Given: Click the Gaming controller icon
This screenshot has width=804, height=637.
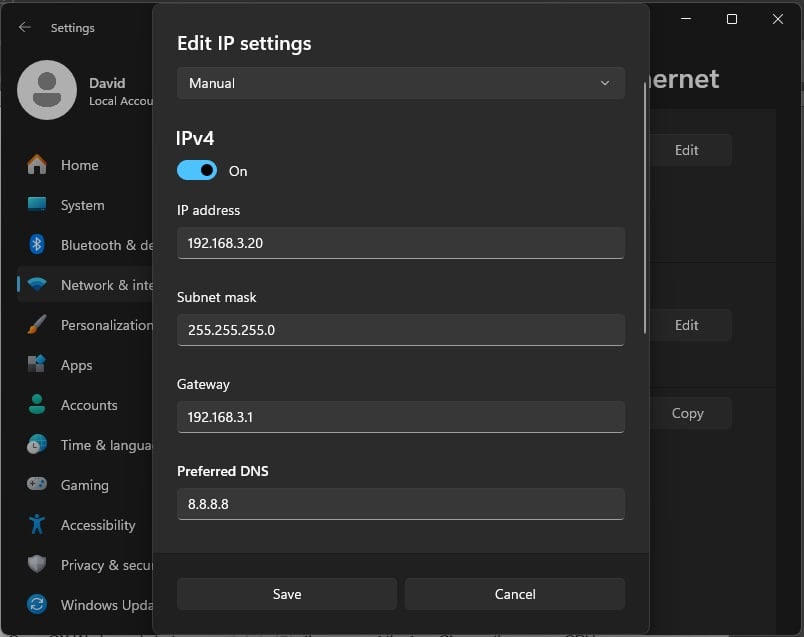Looking at the screenshot, I should [37, 484].
